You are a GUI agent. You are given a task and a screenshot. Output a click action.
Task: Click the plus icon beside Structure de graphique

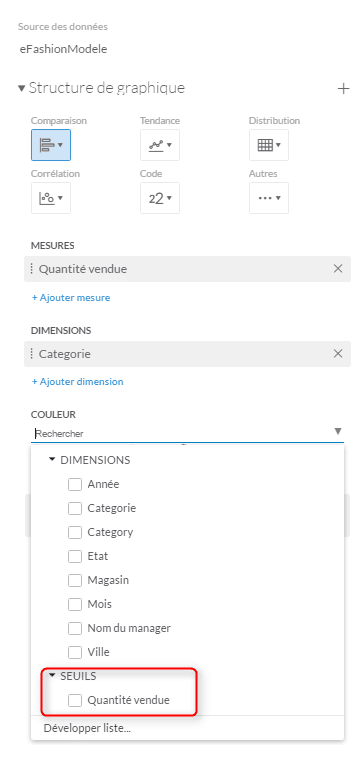pyautogui.click(x=343, y=89)
